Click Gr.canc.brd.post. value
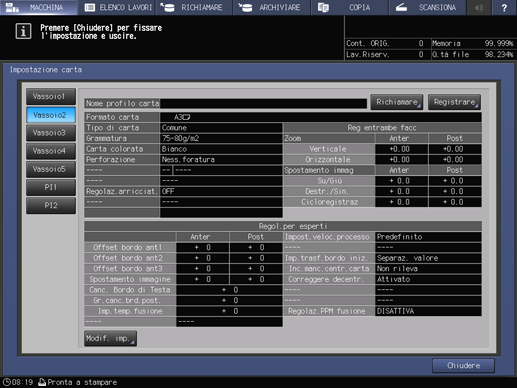Screen dimensions: 517x388 coord(229,301)
